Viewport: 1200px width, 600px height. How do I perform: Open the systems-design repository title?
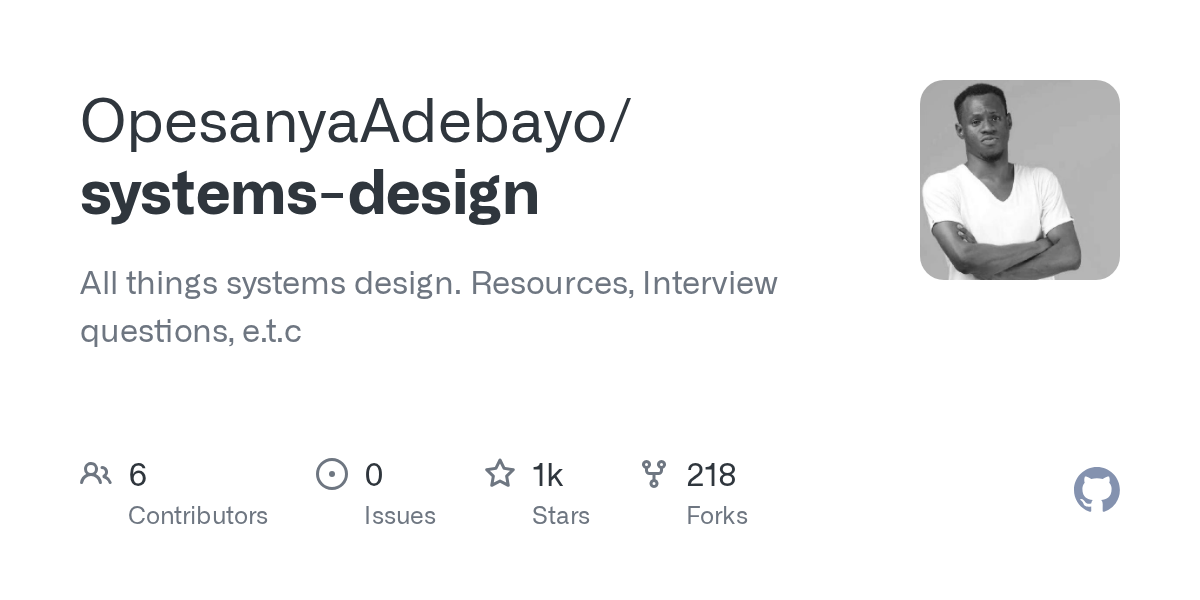[x=310, y=194]
